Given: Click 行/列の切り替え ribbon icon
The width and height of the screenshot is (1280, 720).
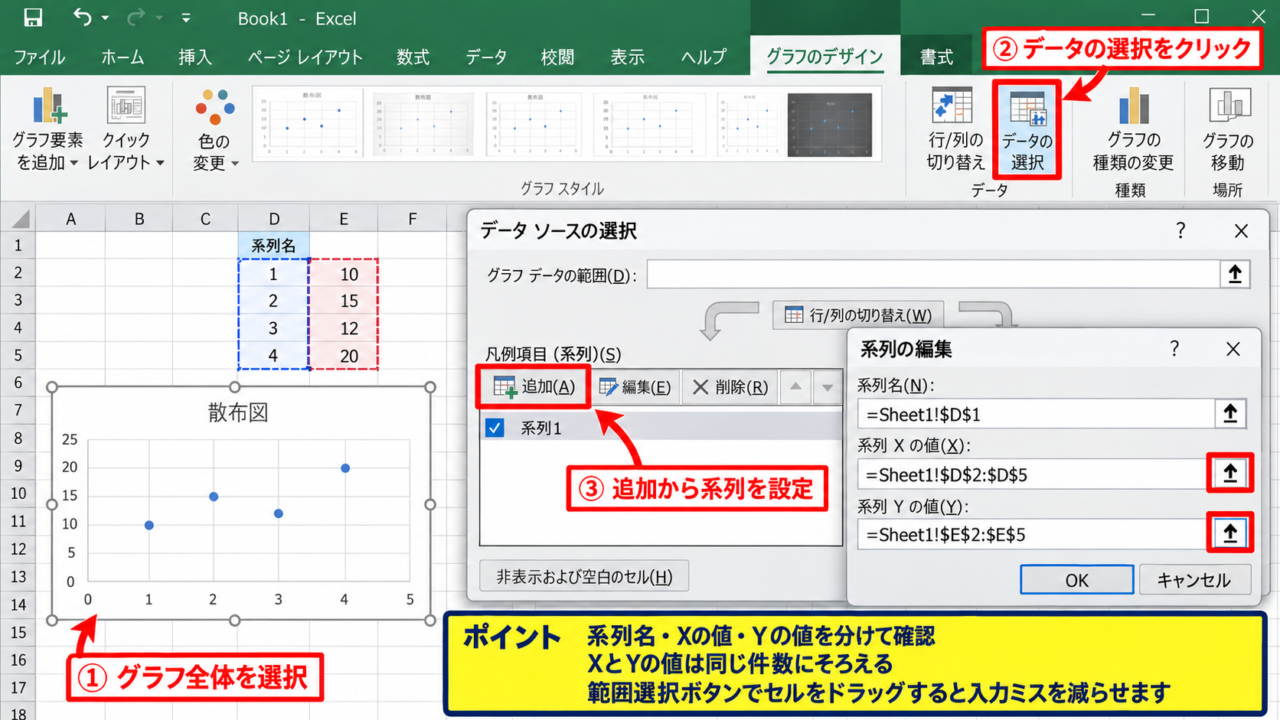Looking at the screenshot, I should (x=956, y=130).
